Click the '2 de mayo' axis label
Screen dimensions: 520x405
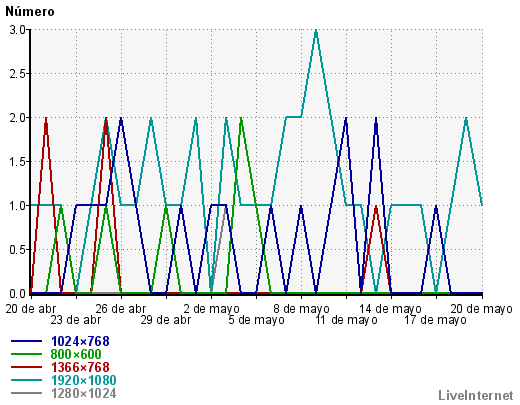(x=211, y=309)
